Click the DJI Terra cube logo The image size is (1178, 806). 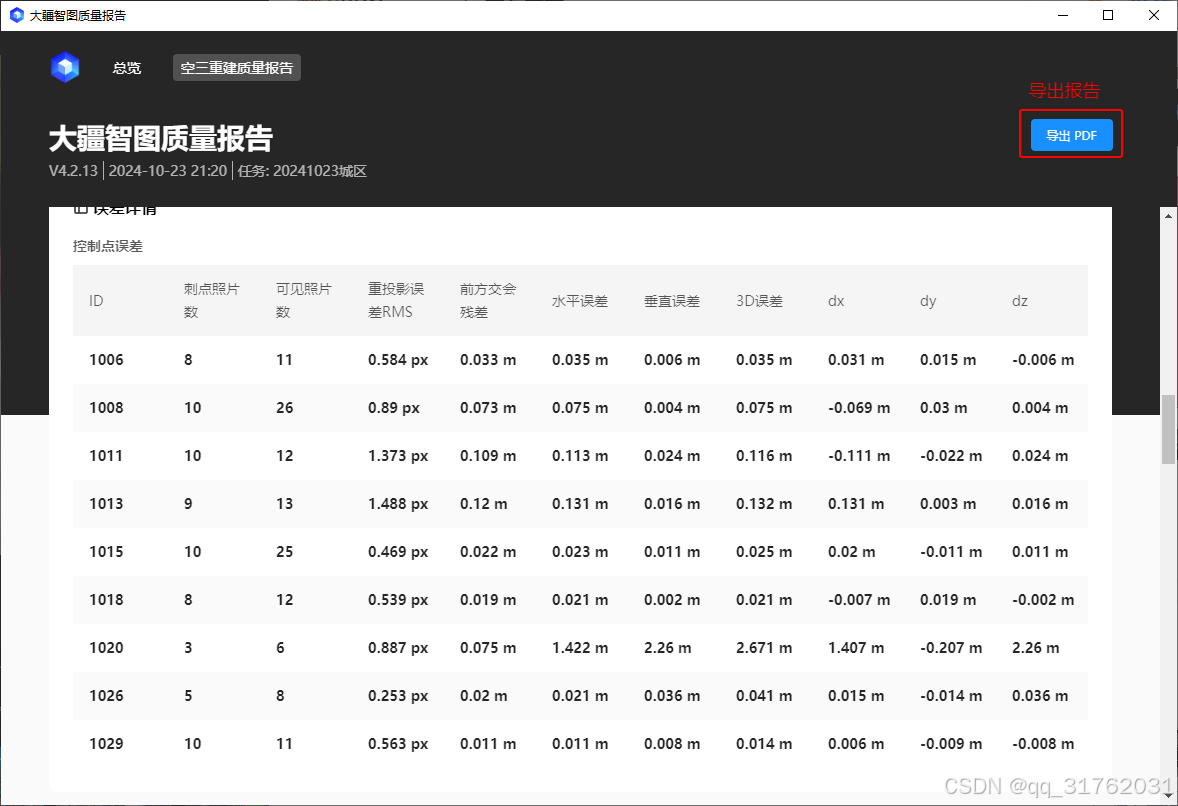65,68
